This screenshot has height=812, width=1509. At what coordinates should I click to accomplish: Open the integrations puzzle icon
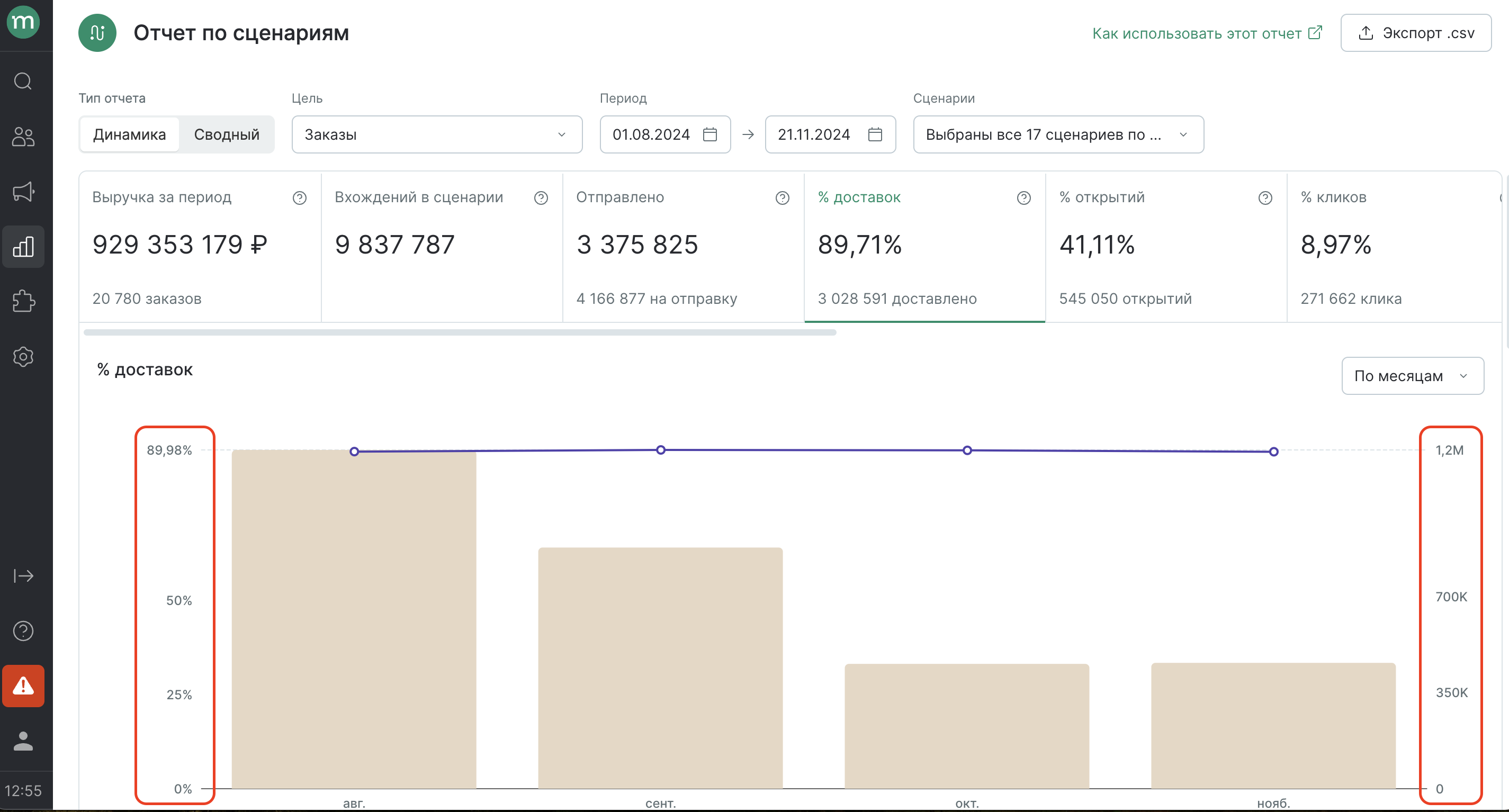click(x=23, y=302)
